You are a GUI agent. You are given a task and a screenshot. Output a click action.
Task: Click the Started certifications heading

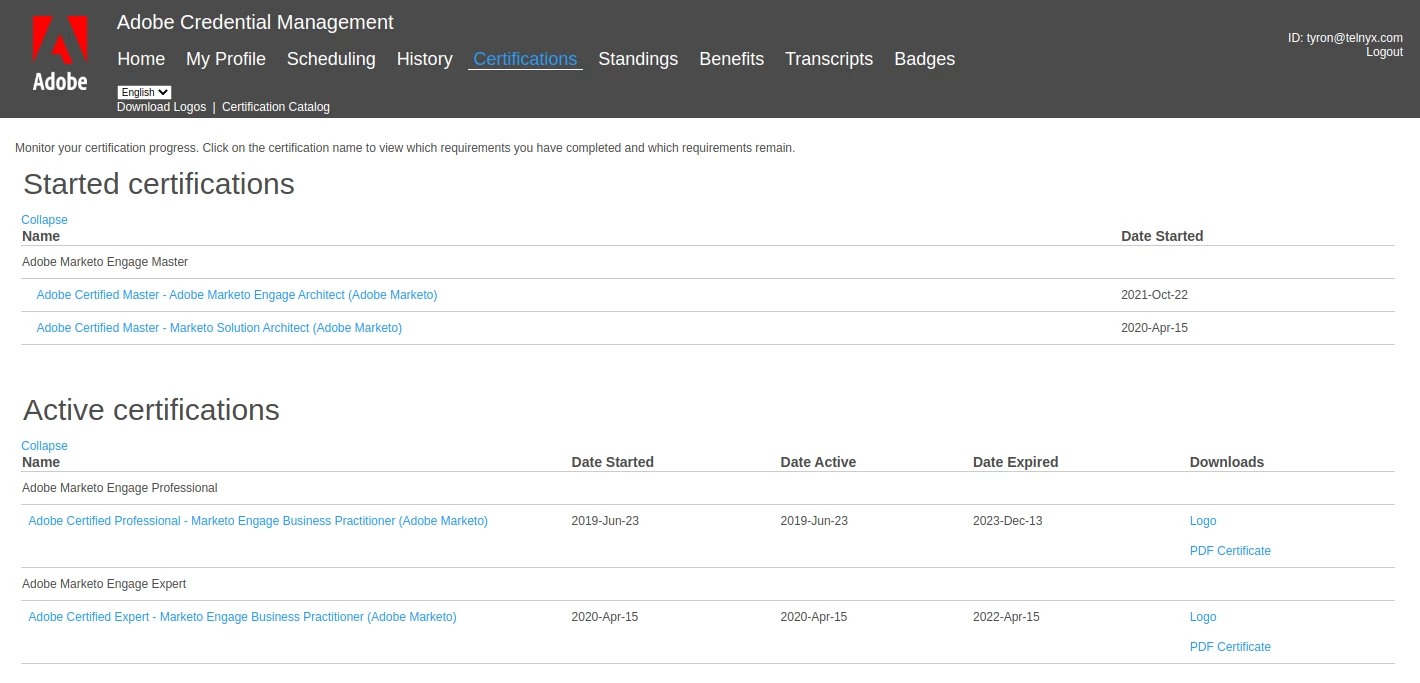click(x=159, y=184)
